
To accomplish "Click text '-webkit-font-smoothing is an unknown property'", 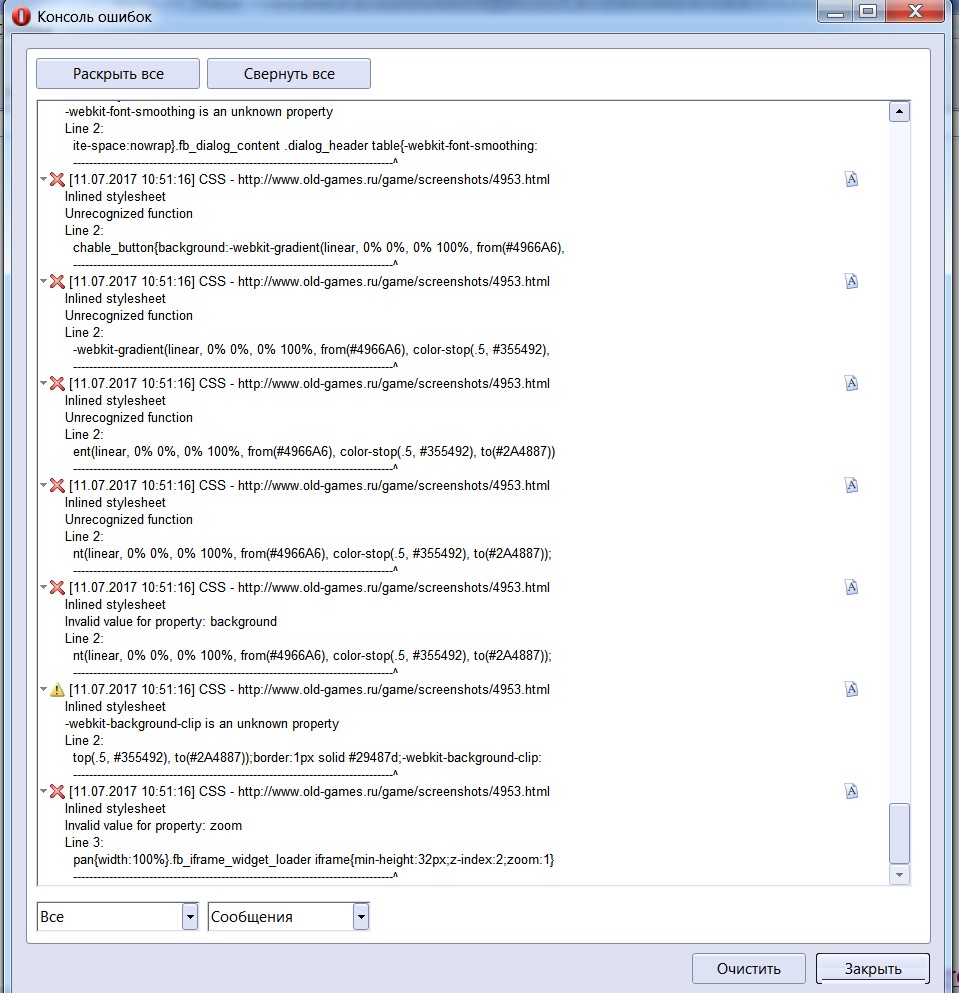I will pyautogui.click(x=199, y=111).
